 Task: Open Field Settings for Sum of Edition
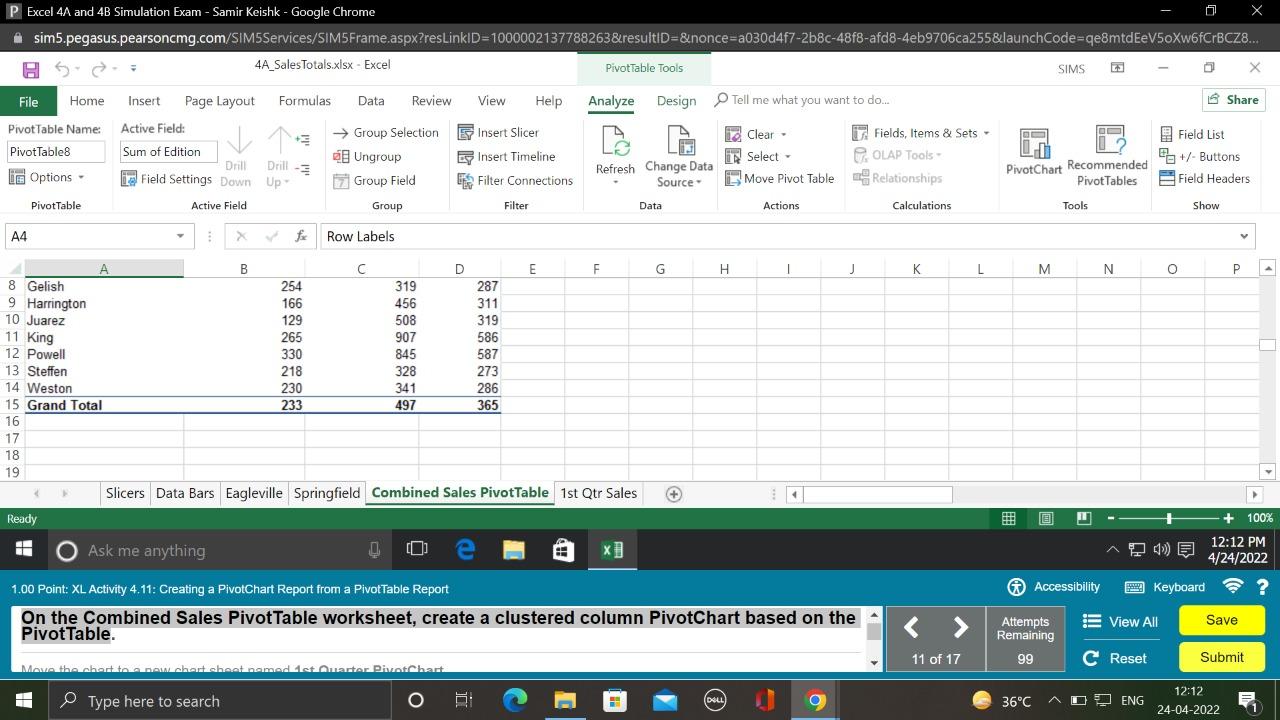166,178
